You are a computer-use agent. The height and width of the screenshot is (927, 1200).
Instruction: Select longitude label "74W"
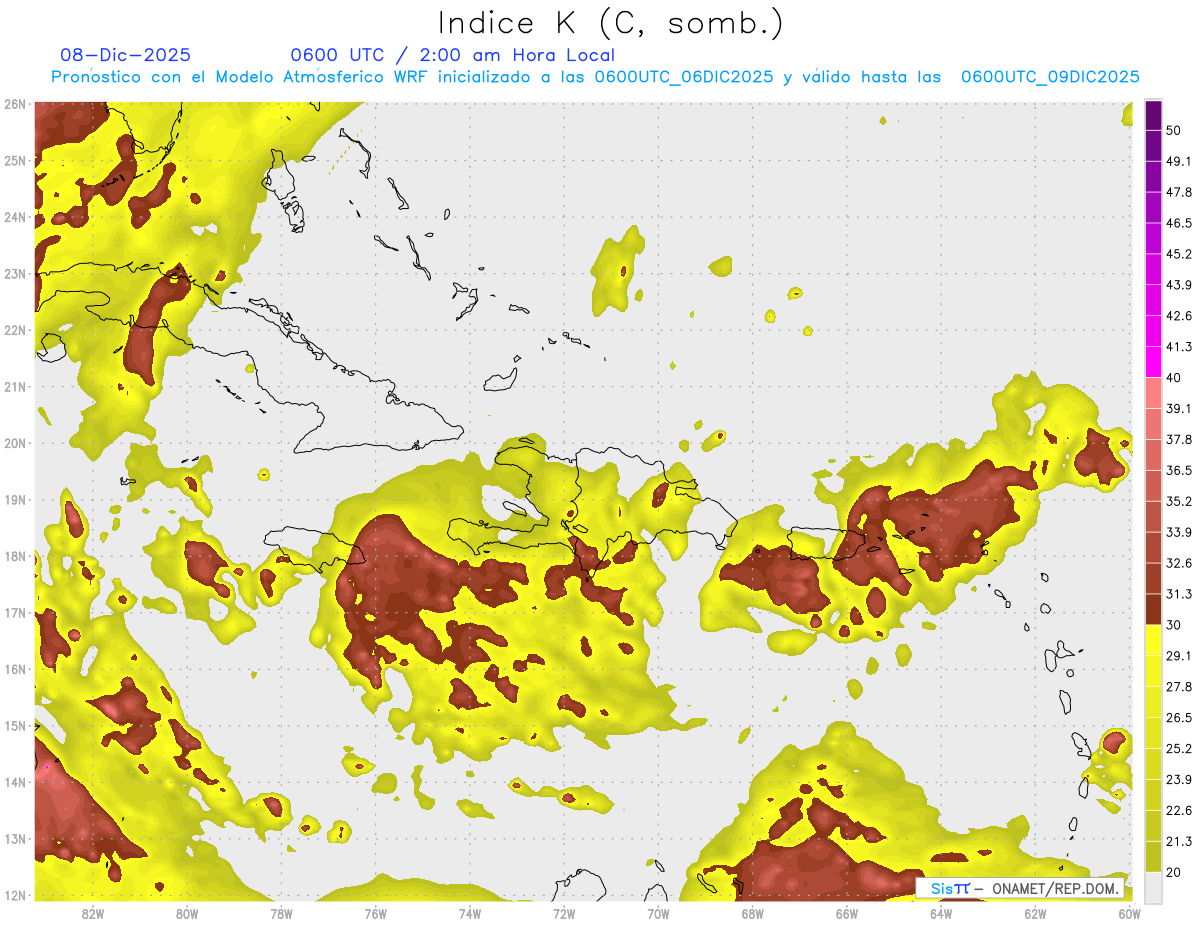click(x=470, y=914)
